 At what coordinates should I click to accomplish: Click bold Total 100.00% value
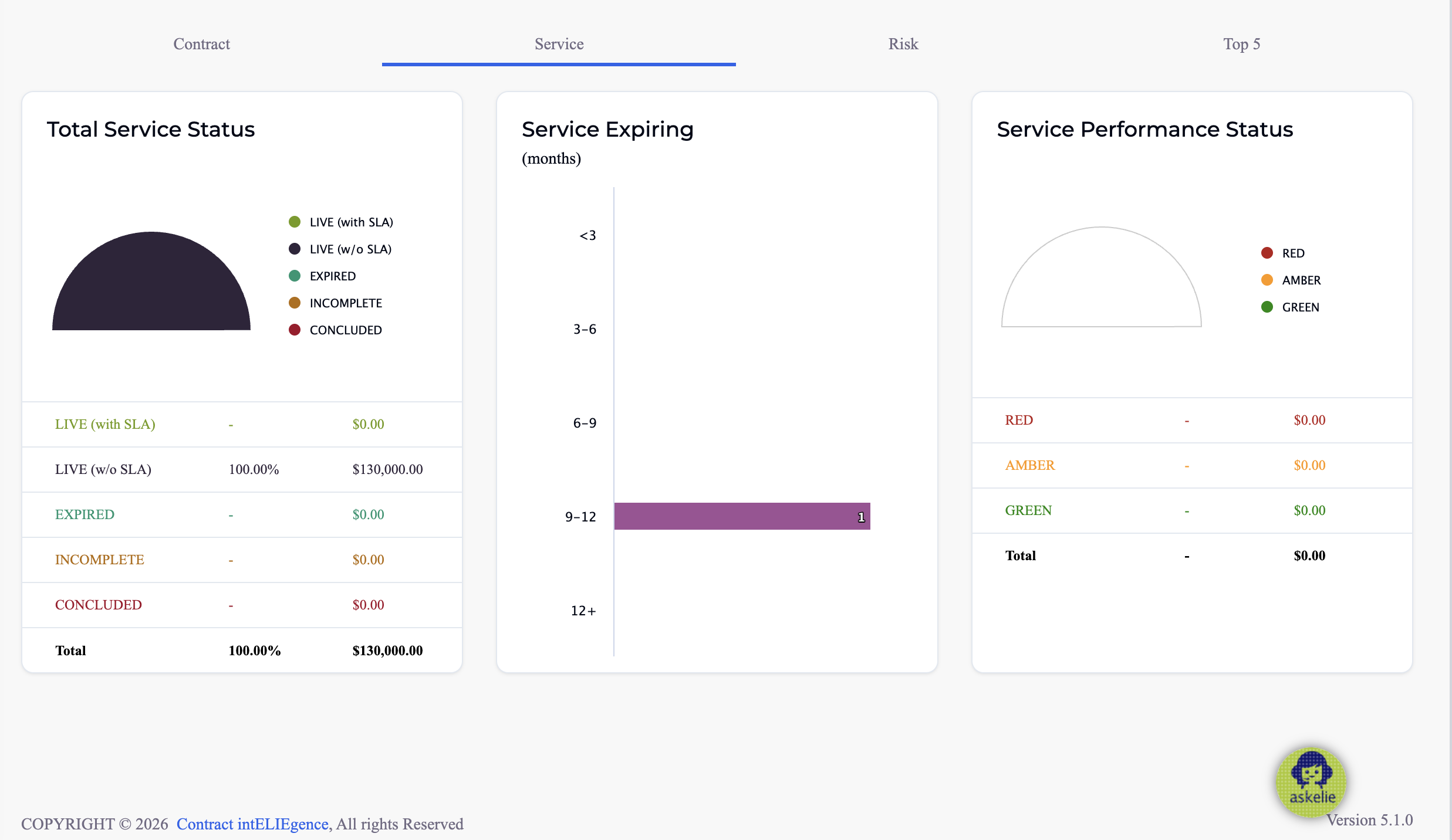255,651
